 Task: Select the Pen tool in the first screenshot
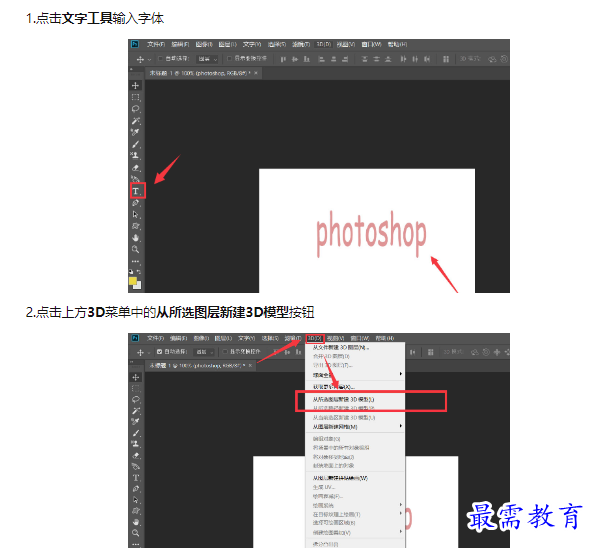(136, 203)
